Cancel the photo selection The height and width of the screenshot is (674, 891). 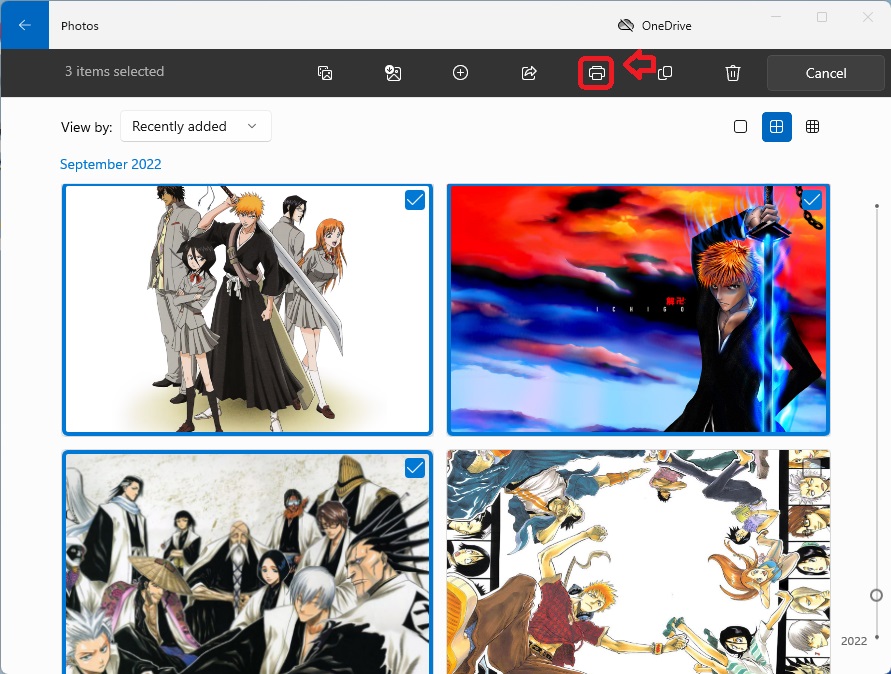[x=826, y=73]
